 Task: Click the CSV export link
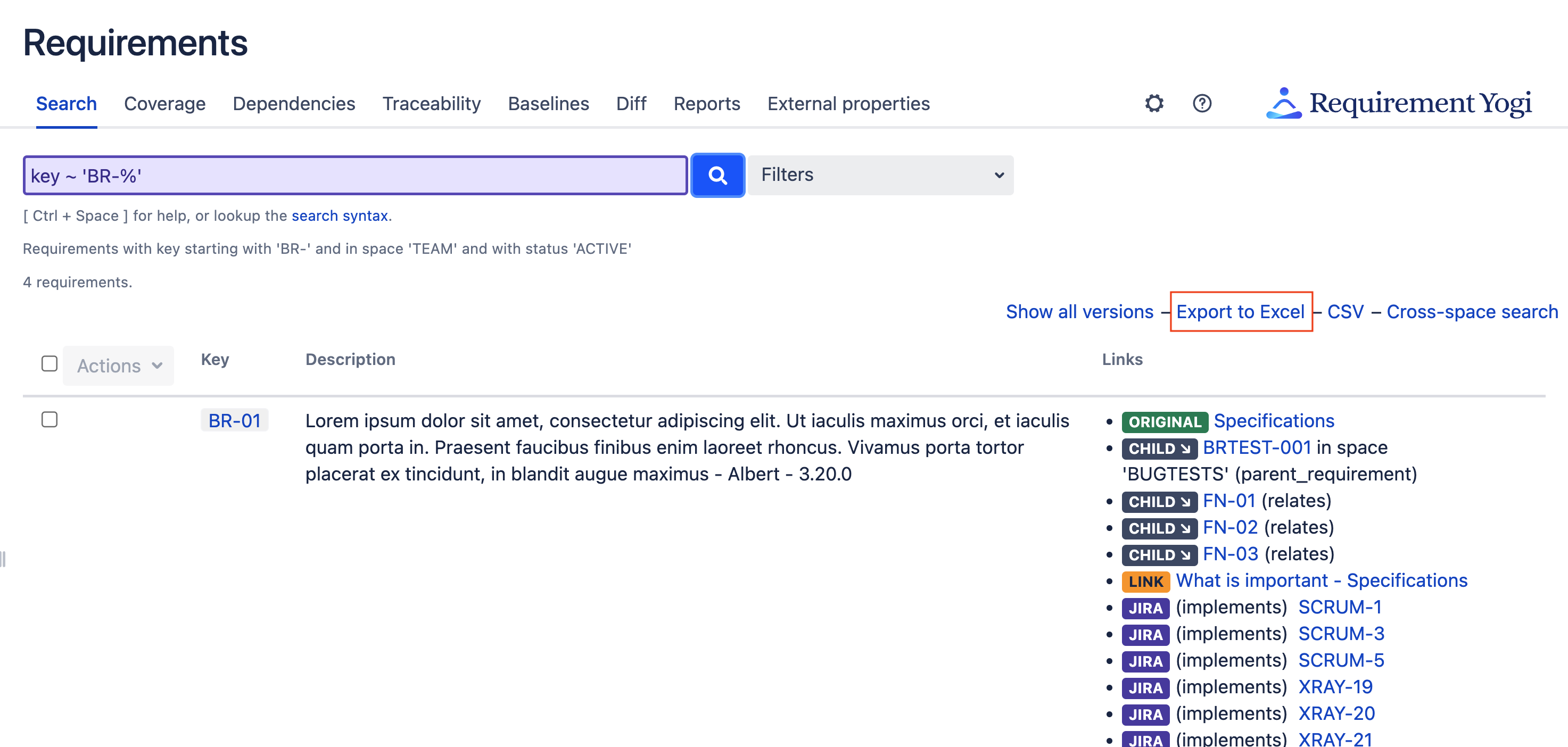coord(1344,311)
